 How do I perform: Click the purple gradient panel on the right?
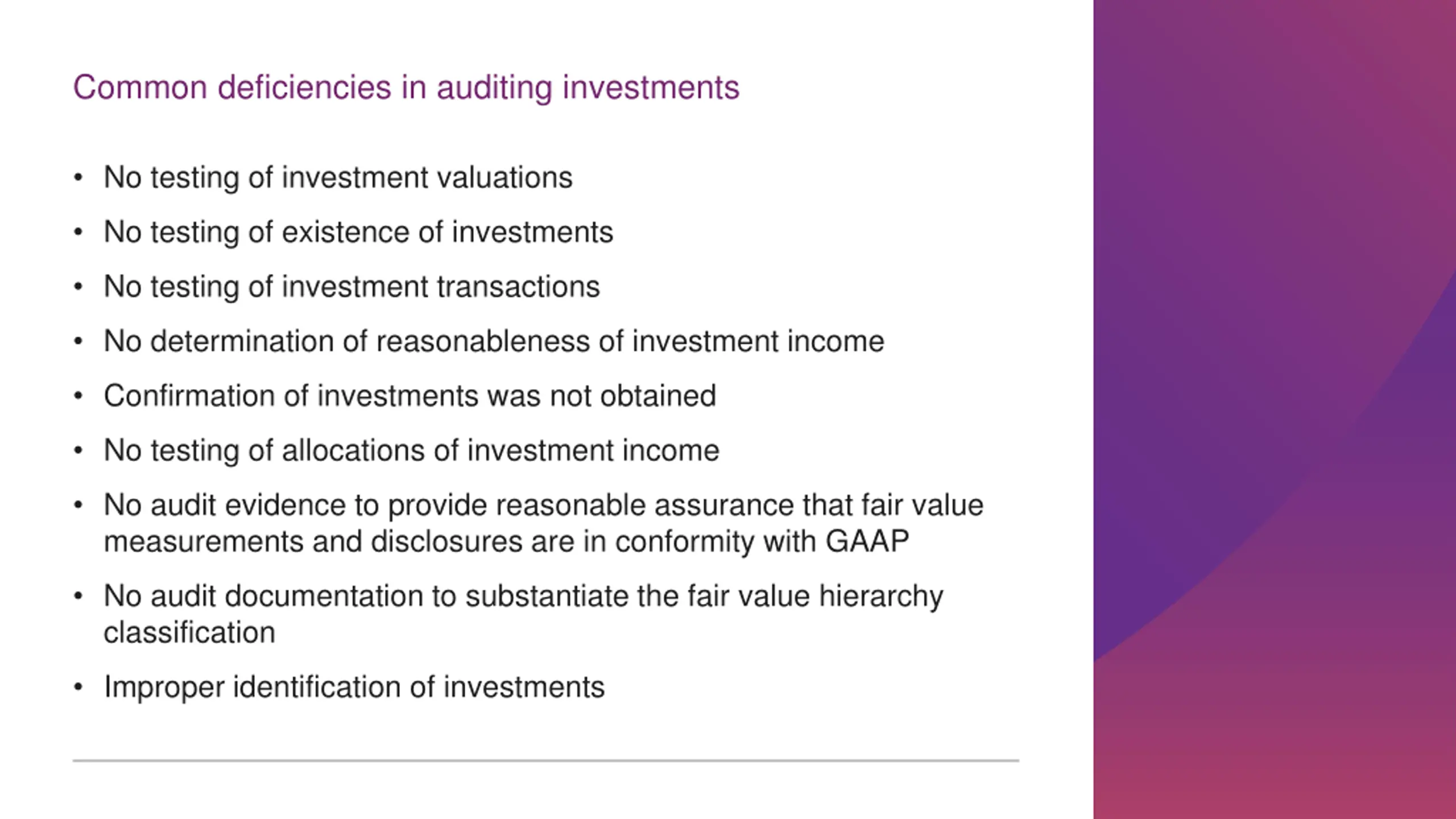(1275, 409)
